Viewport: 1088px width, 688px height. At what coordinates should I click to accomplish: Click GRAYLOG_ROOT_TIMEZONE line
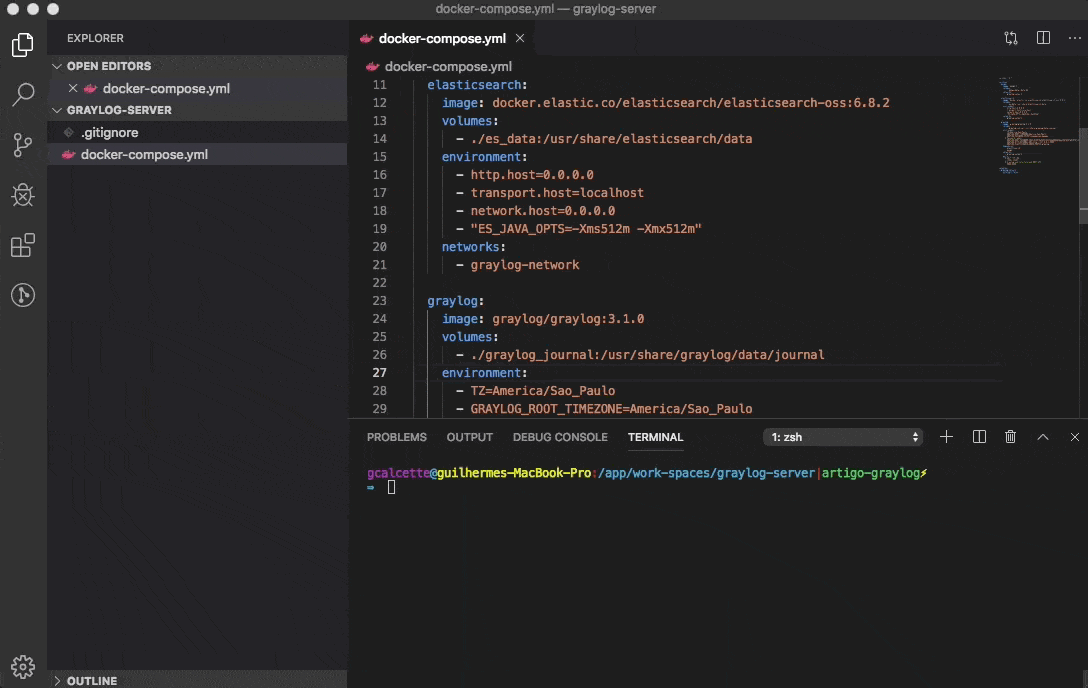(611, 408)
